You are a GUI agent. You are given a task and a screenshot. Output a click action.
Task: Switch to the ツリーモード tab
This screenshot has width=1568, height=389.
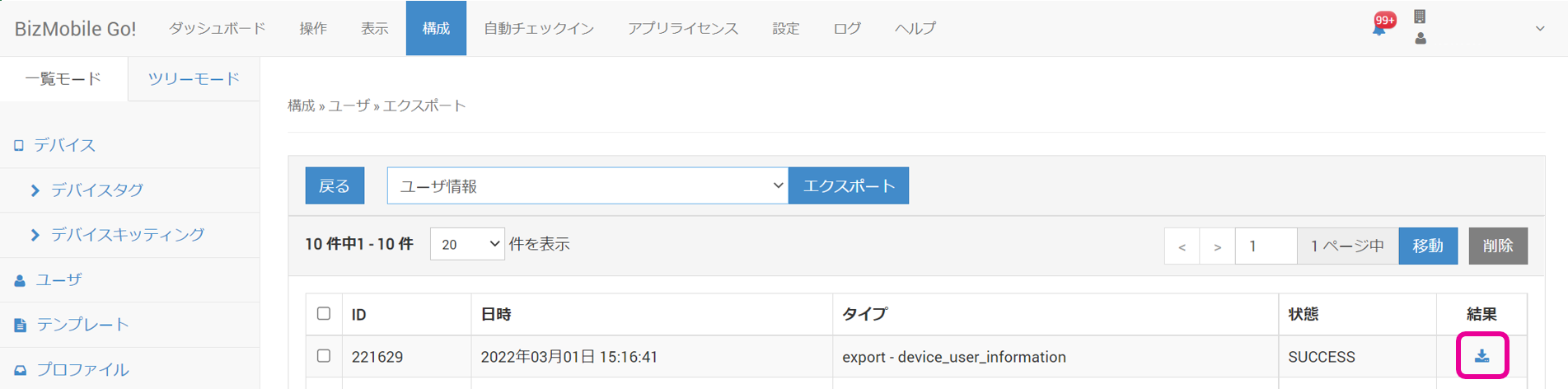[x=194, y=78]
